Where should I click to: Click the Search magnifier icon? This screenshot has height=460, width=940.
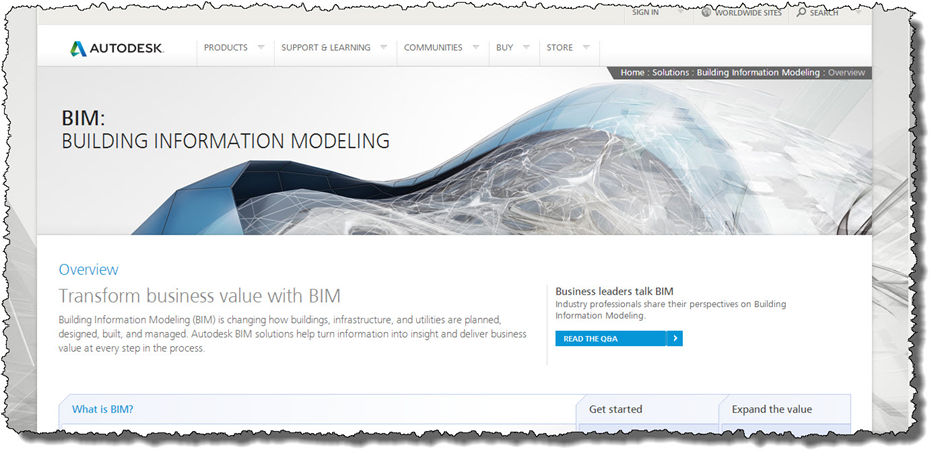pyautogui.click(x=801, y=12)
